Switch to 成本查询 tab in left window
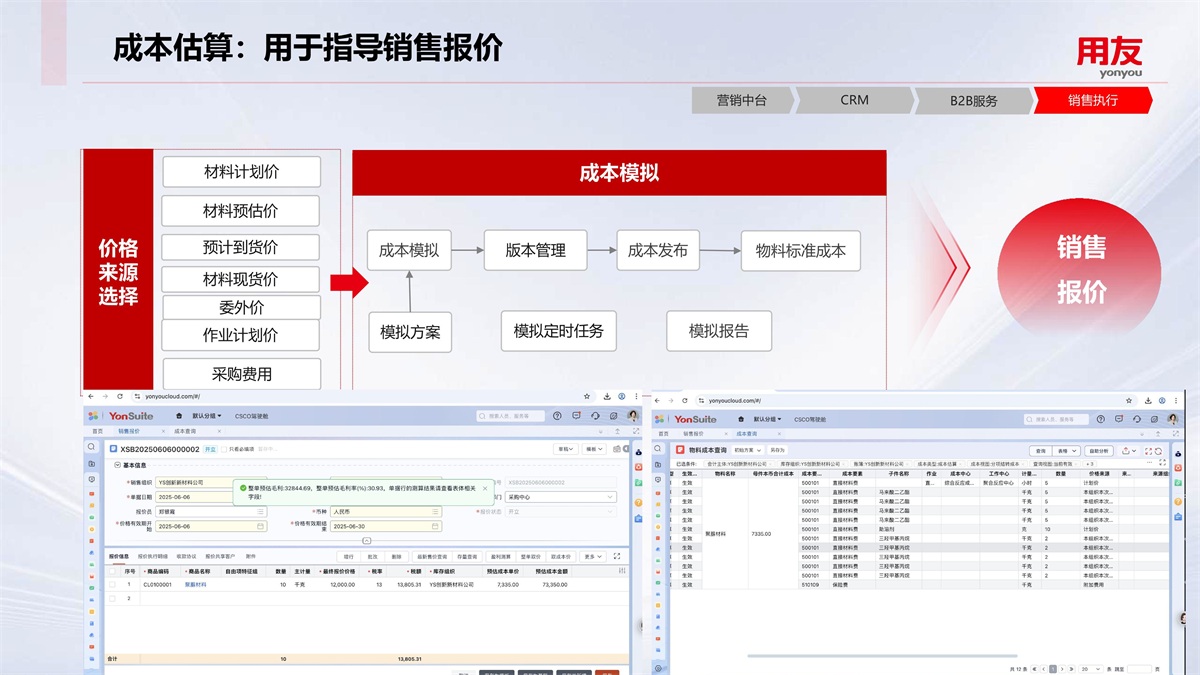Viewport: 1200px width, 675px height. (x=185, y=432)
